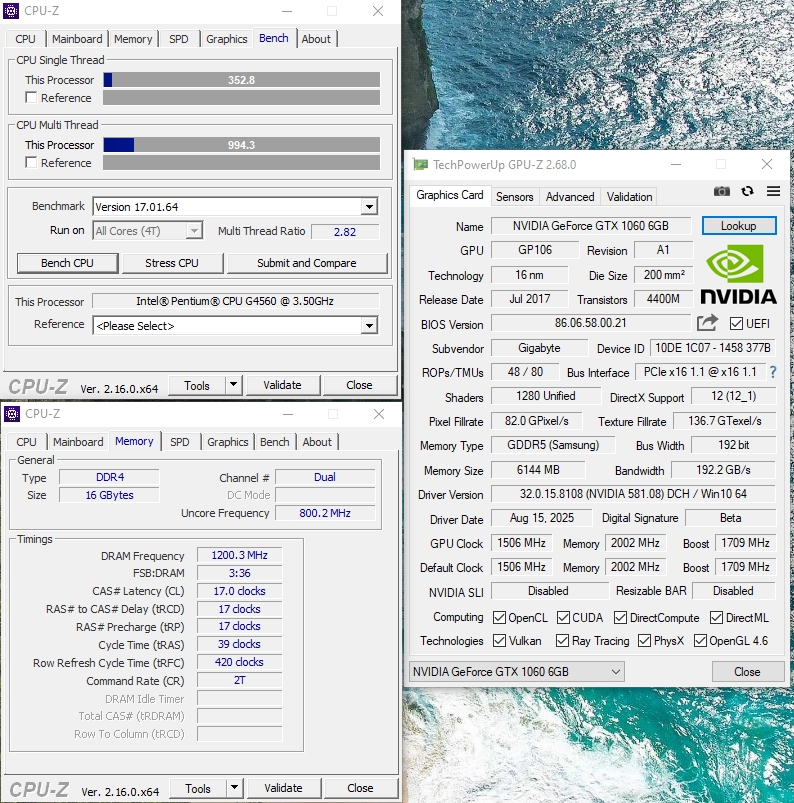Screen dimensions: 794x803
Task: Click the GPU-Z title bar app icon
Action: click(420, 164)
